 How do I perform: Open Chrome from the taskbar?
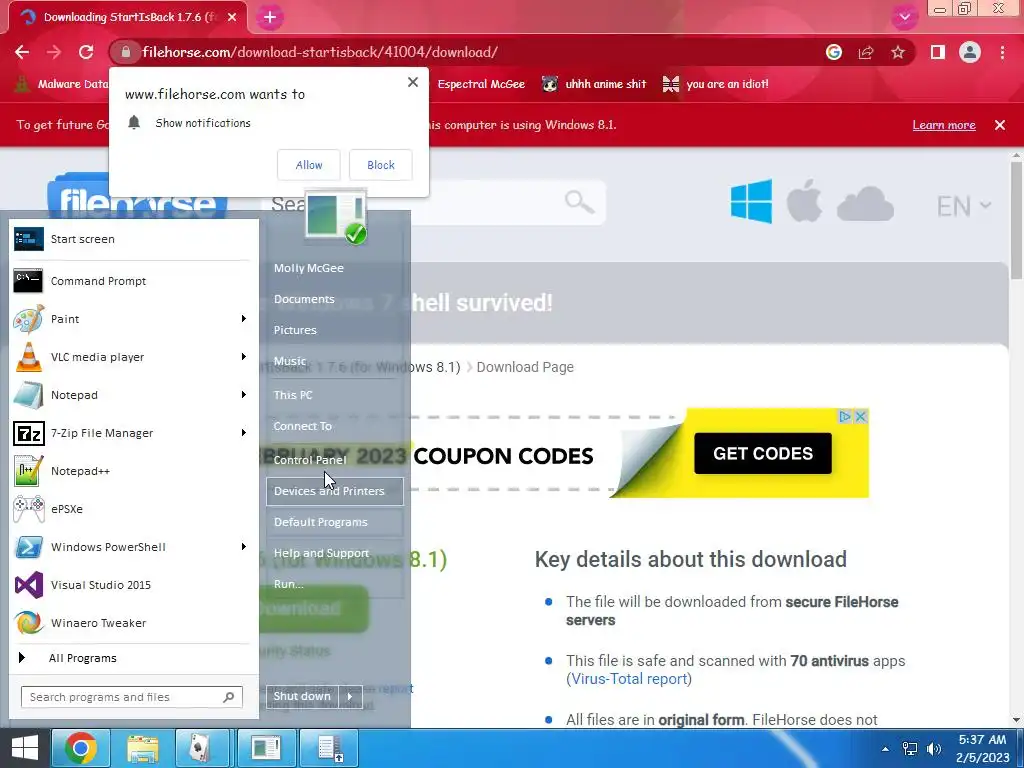[x=80, y=748]
